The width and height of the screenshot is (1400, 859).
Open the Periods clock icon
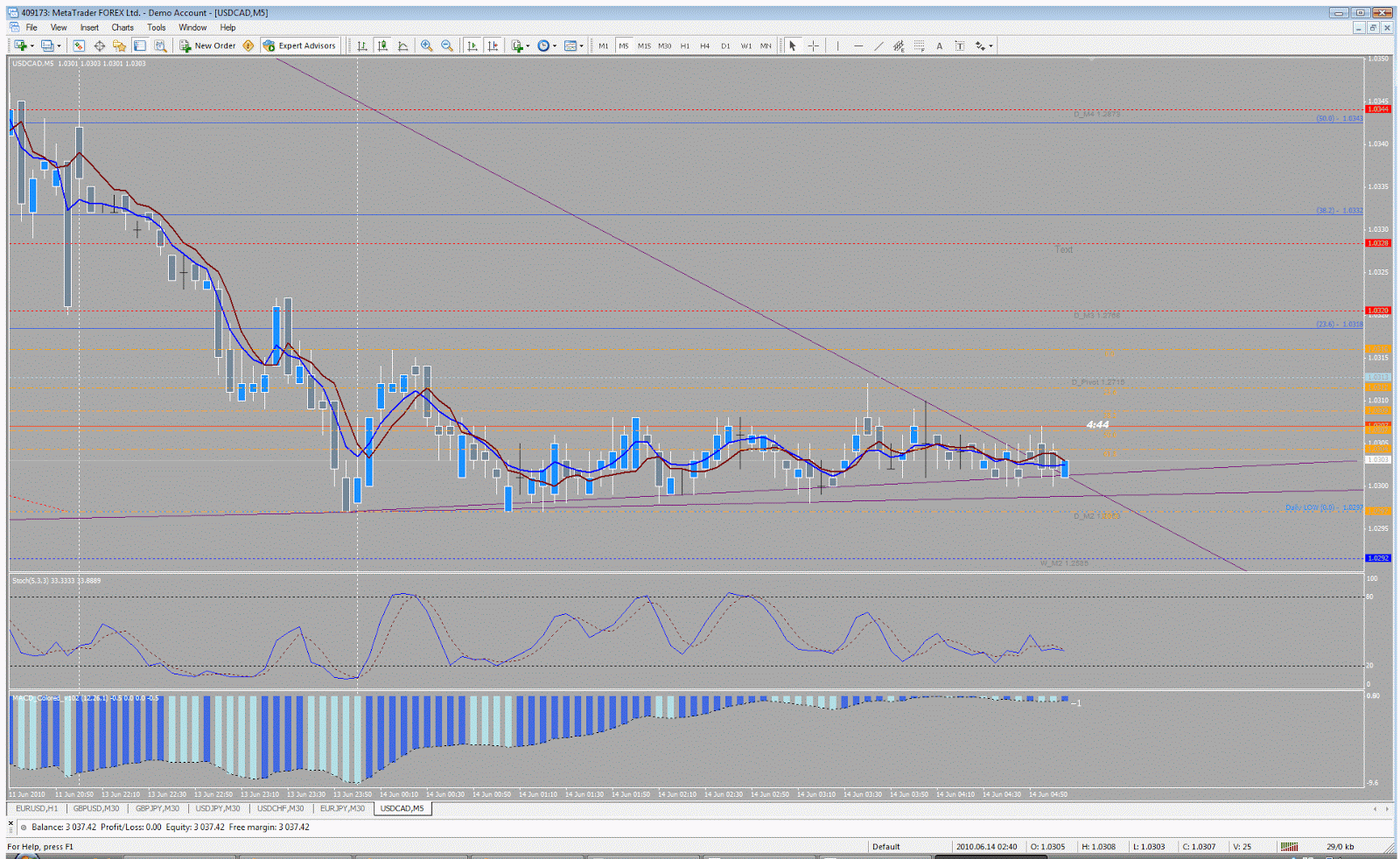coord(543,45)
